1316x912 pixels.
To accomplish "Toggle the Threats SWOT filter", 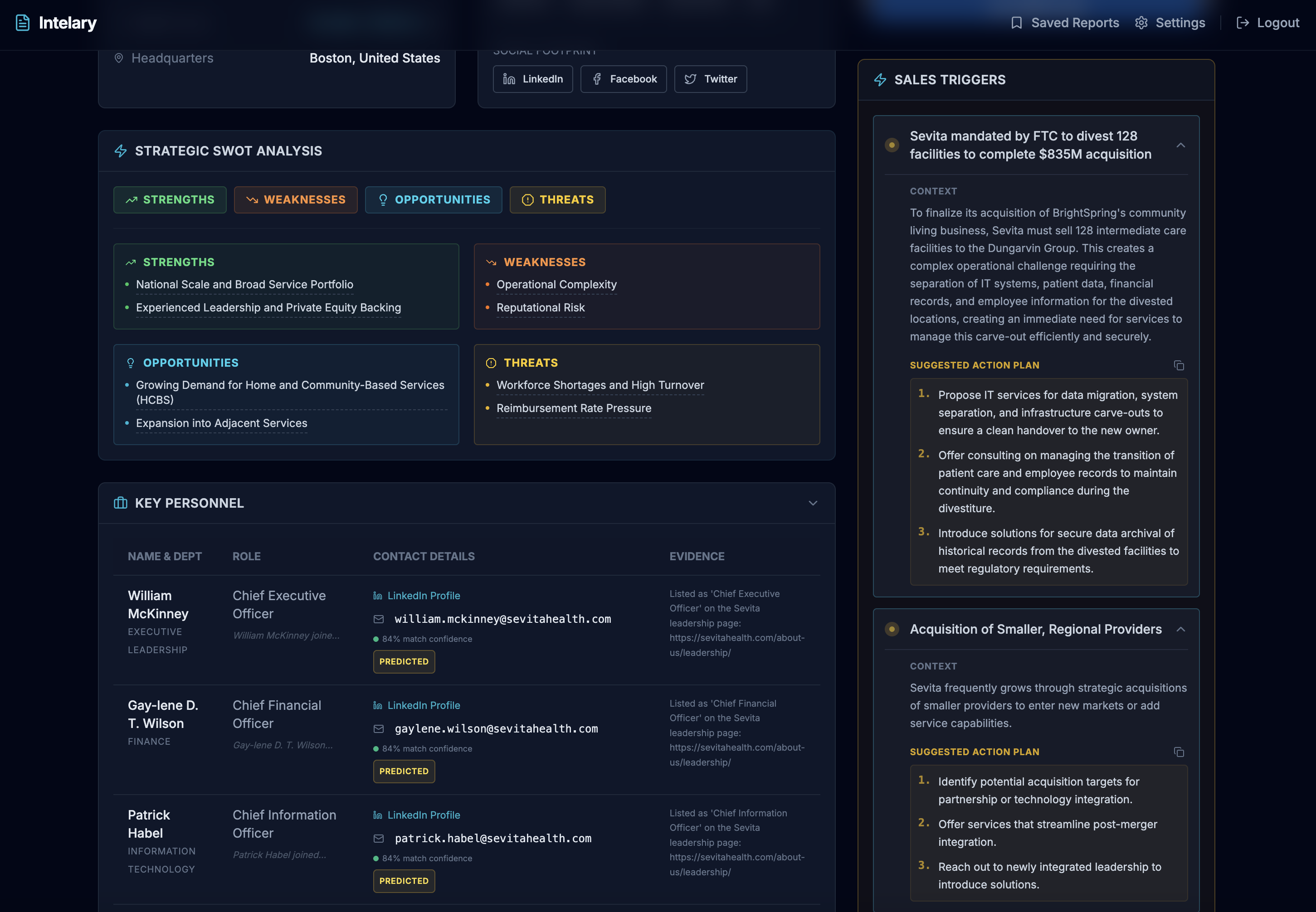I will [557, 199].
